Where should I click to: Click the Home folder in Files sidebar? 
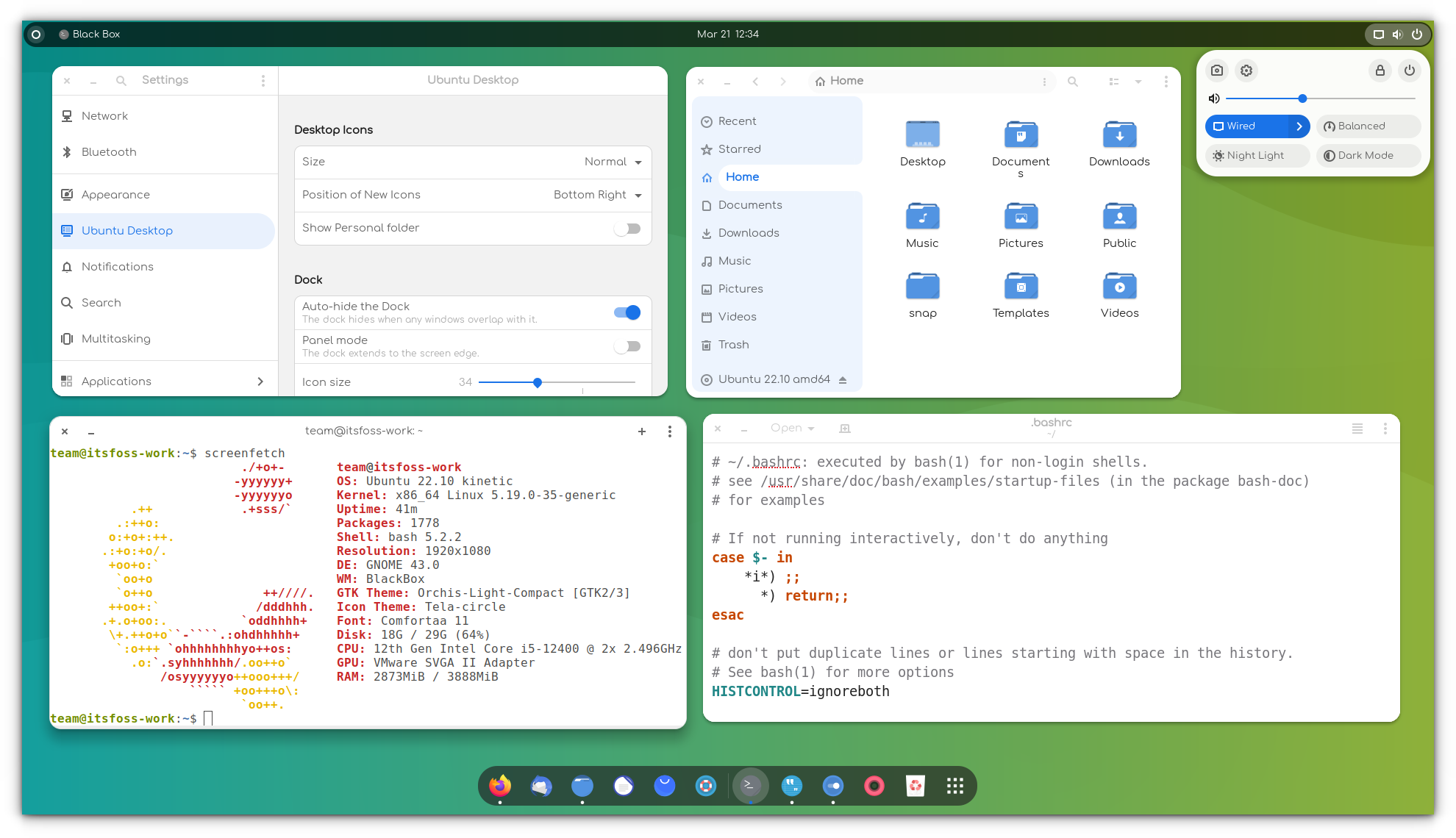tap(742, 177)
